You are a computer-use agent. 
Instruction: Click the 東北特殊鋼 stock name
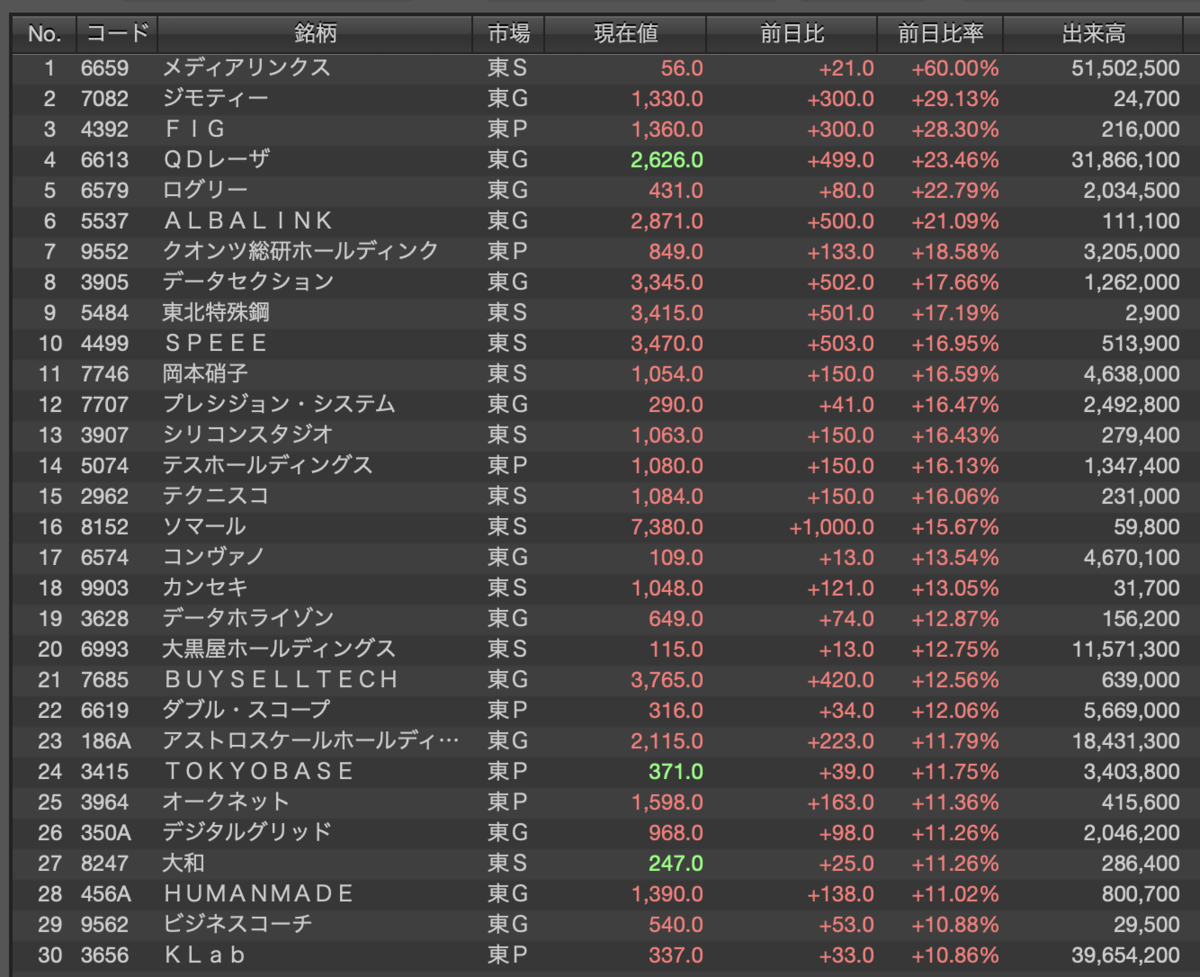pyautogui.click(x=216, y=313)
